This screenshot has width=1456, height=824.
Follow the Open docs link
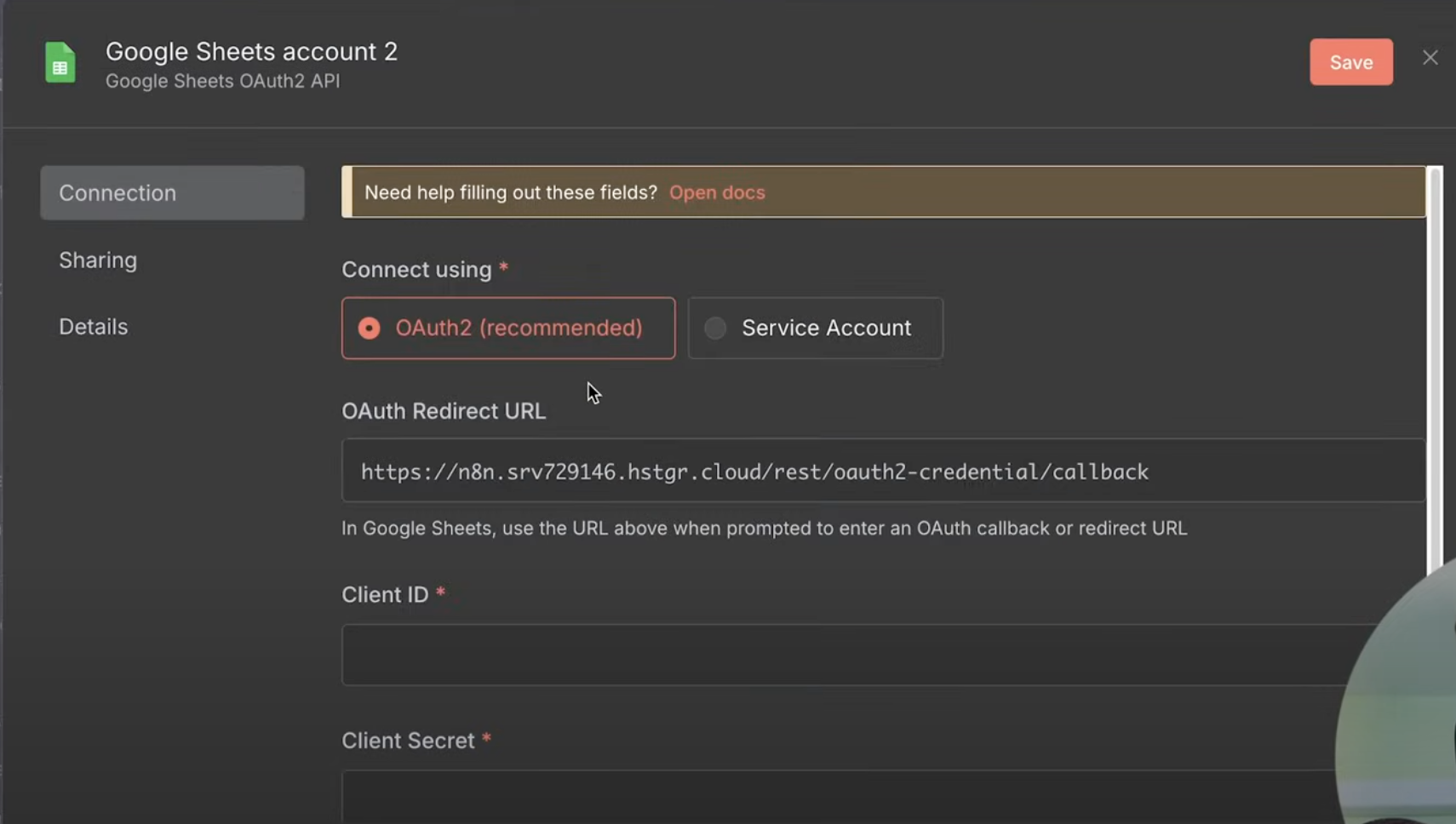coord(717,192)
